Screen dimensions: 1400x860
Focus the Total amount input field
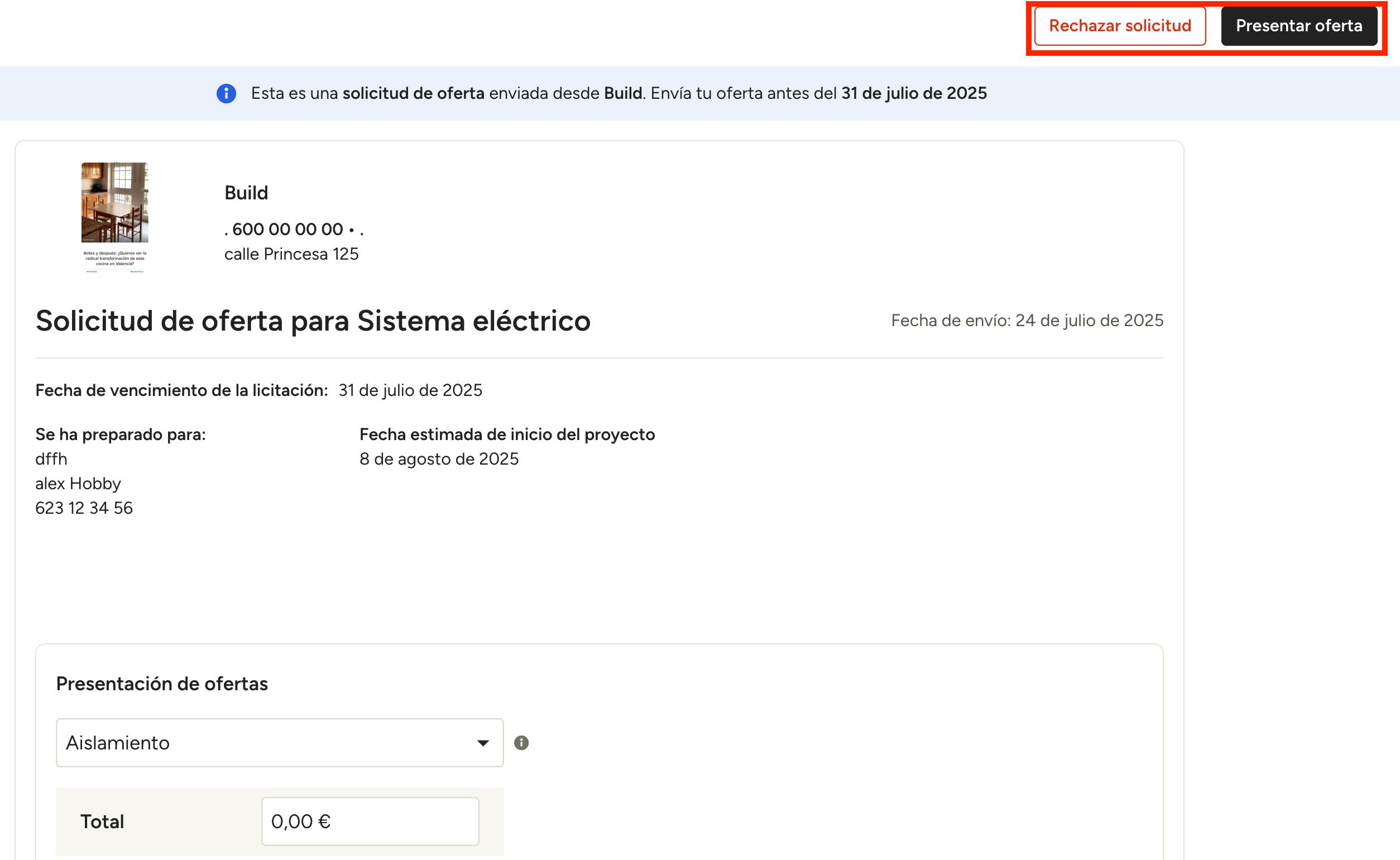[370, 821]
